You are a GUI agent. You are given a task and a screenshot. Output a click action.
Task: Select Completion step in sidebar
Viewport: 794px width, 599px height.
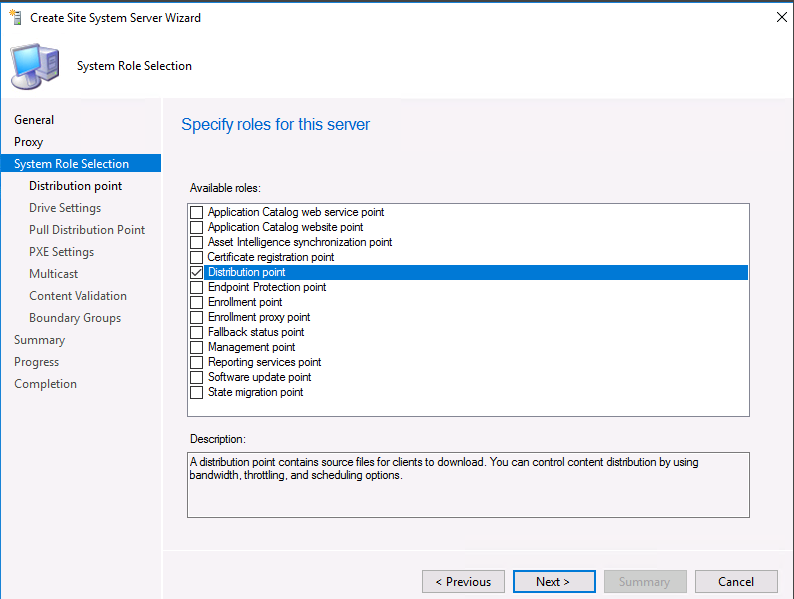(46, 384)
